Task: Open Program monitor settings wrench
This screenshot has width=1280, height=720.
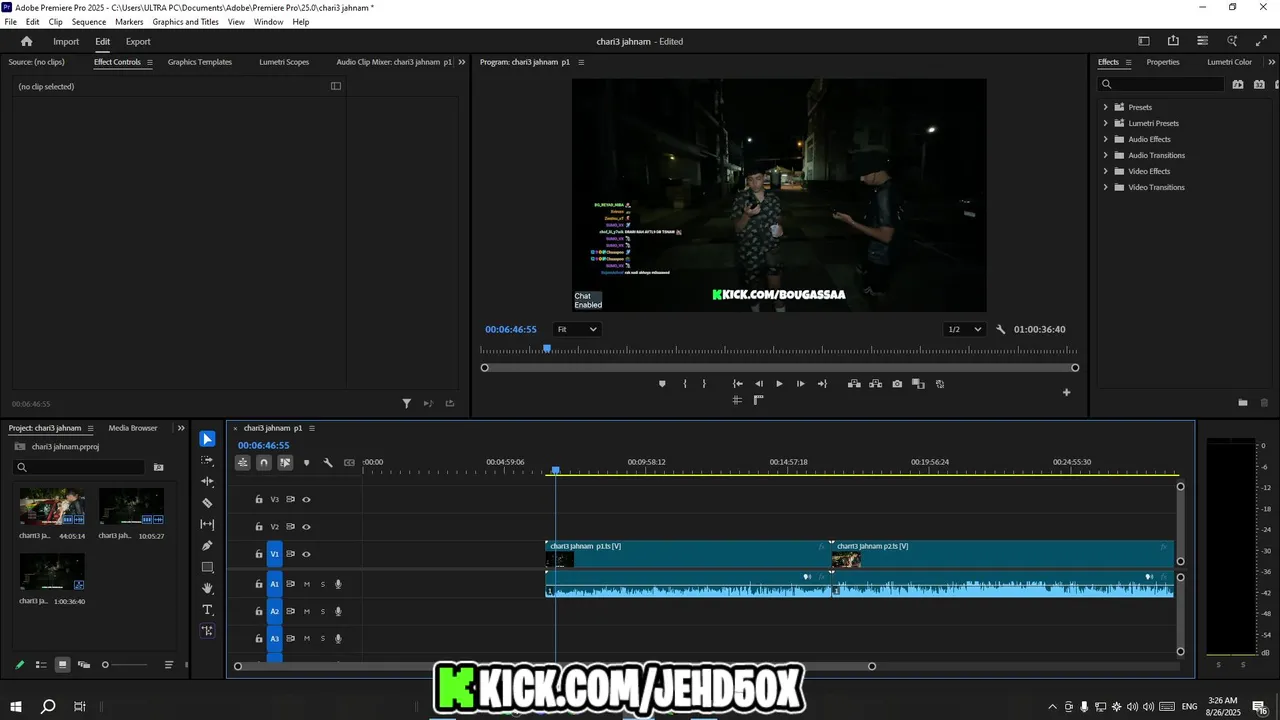Action: (x=1000, y=329)
